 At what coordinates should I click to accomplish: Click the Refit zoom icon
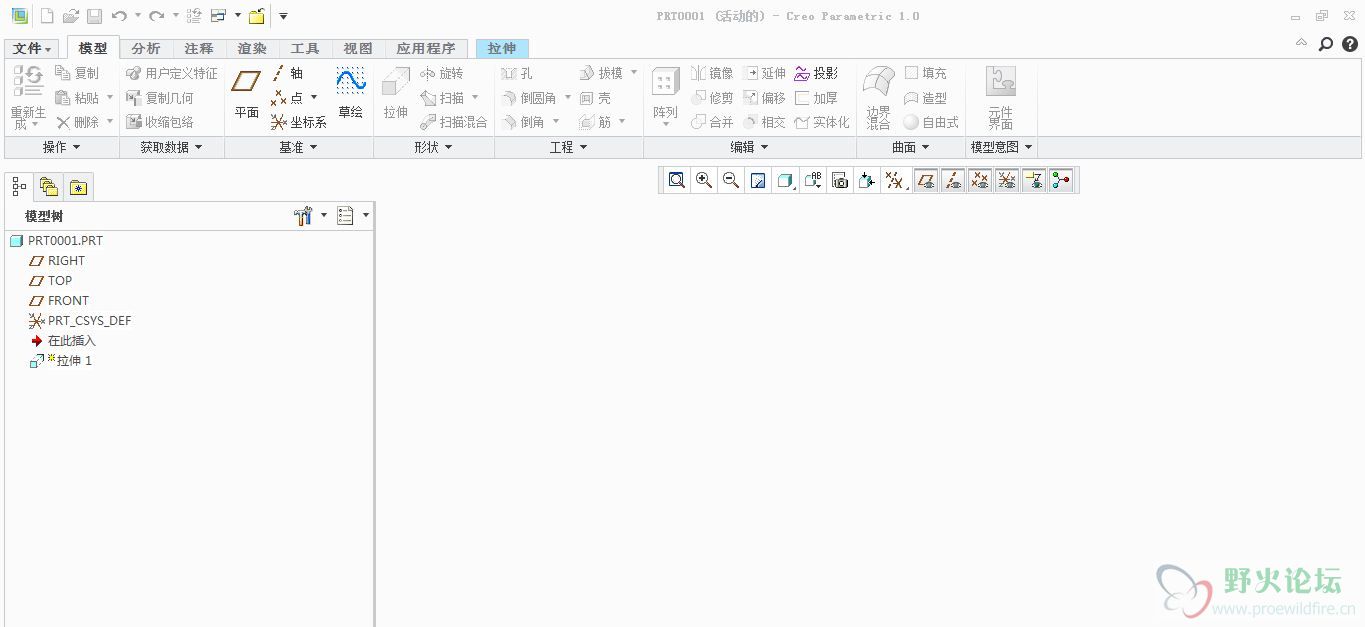(x=677, y=180)
